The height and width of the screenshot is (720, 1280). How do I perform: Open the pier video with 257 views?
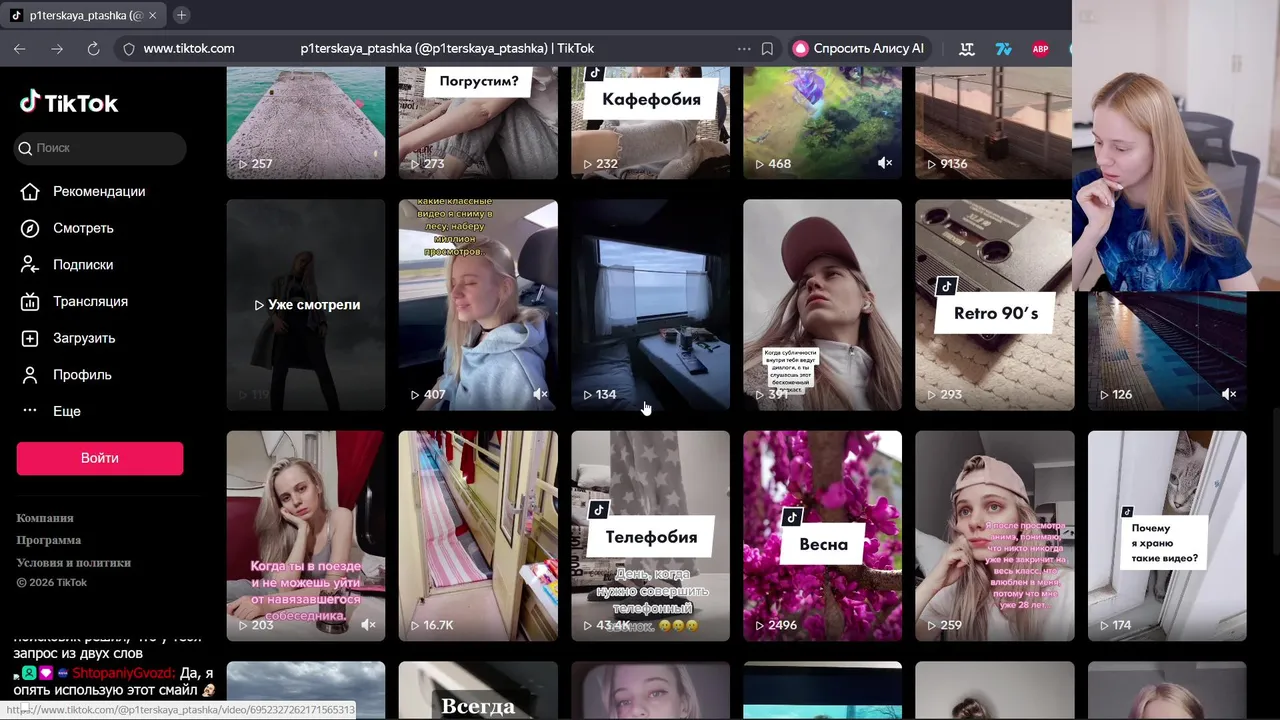306,122
